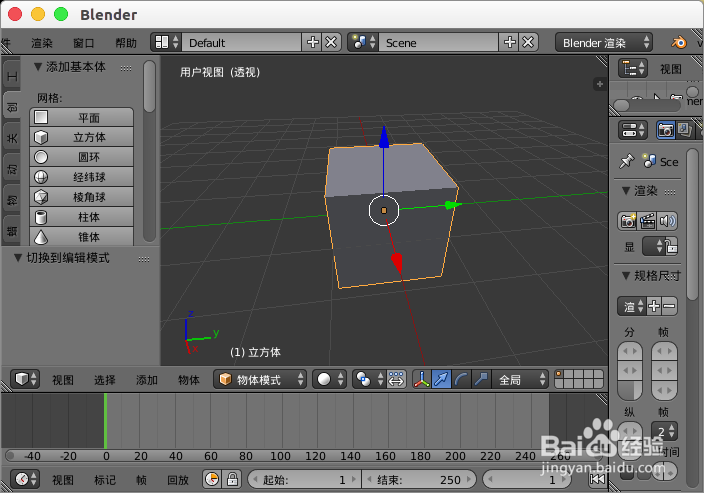Add a Cylinder mesh (柱体)
The image size is (704, 493).
click(82, 217)
